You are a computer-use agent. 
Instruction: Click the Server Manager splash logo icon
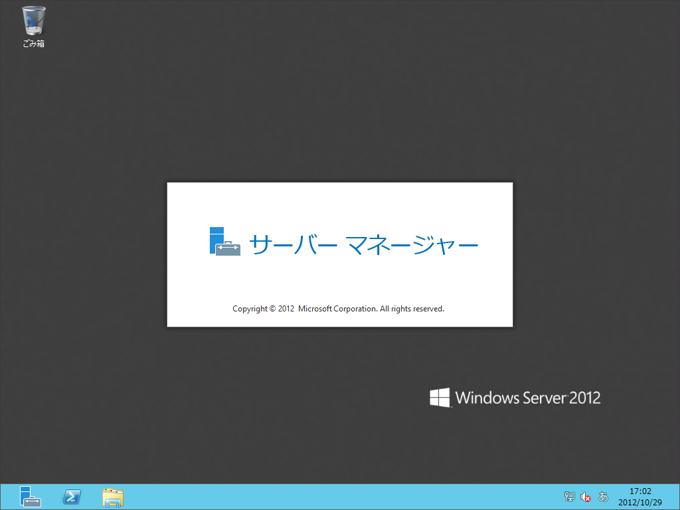(225, 242)
